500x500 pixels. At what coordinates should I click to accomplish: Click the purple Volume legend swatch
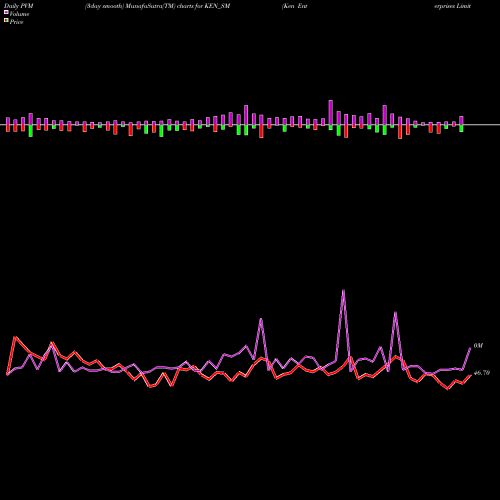pyautogui.click(x=6, y=12)
